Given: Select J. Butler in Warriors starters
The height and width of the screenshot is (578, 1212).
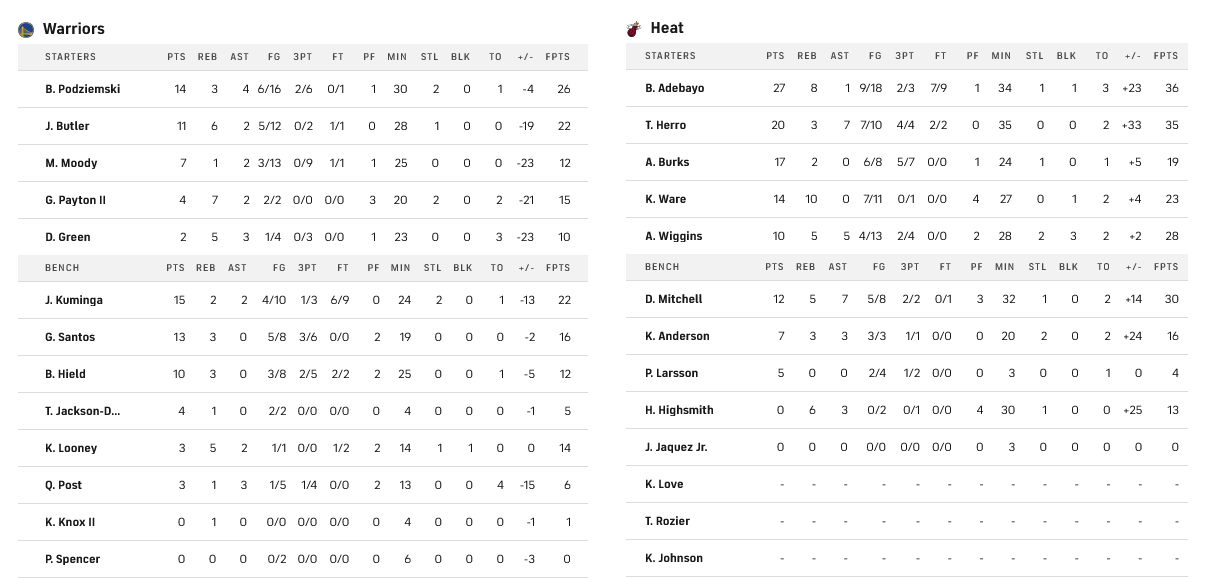Looking at the screenshot, I should 67,126.
